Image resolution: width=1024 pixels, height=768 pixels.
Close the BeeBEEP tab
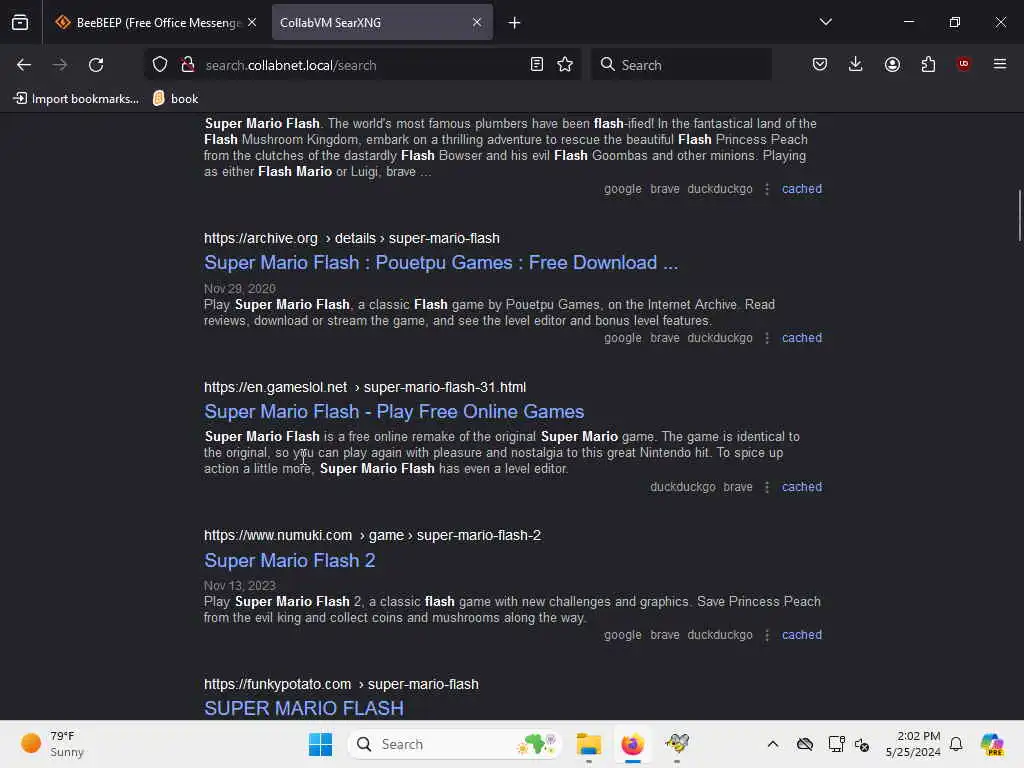[252, 22]
